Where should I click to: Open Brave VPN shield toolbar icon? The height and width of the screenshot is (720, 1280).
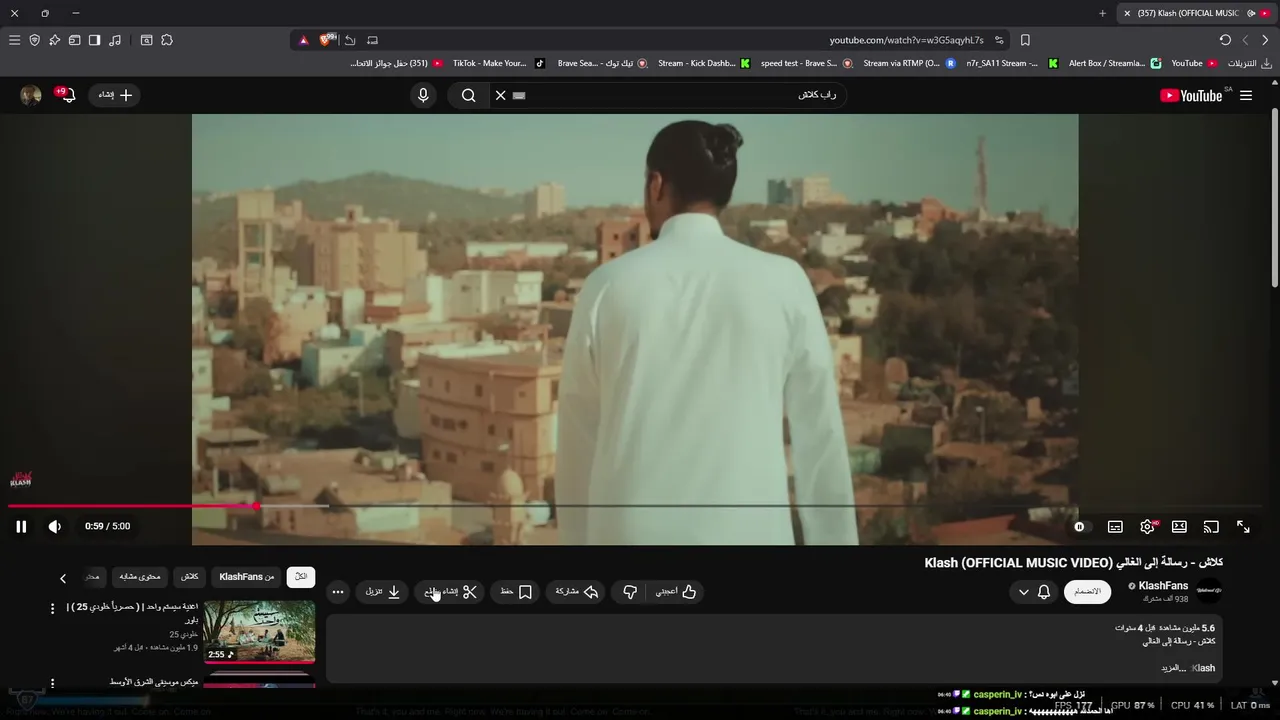[x=35, y=40]
